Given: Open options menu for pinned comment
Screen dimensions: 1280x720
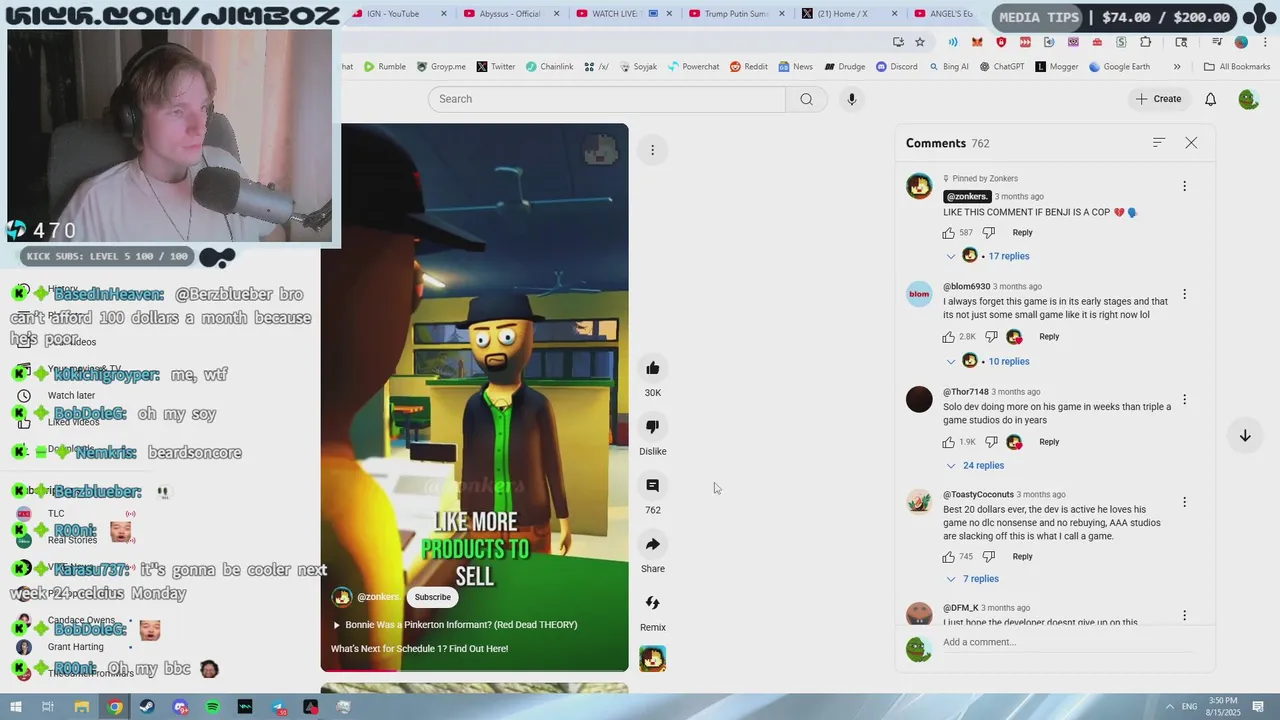Looking at the screenshot, I should pyautogui.click(x=1184, y=186).
